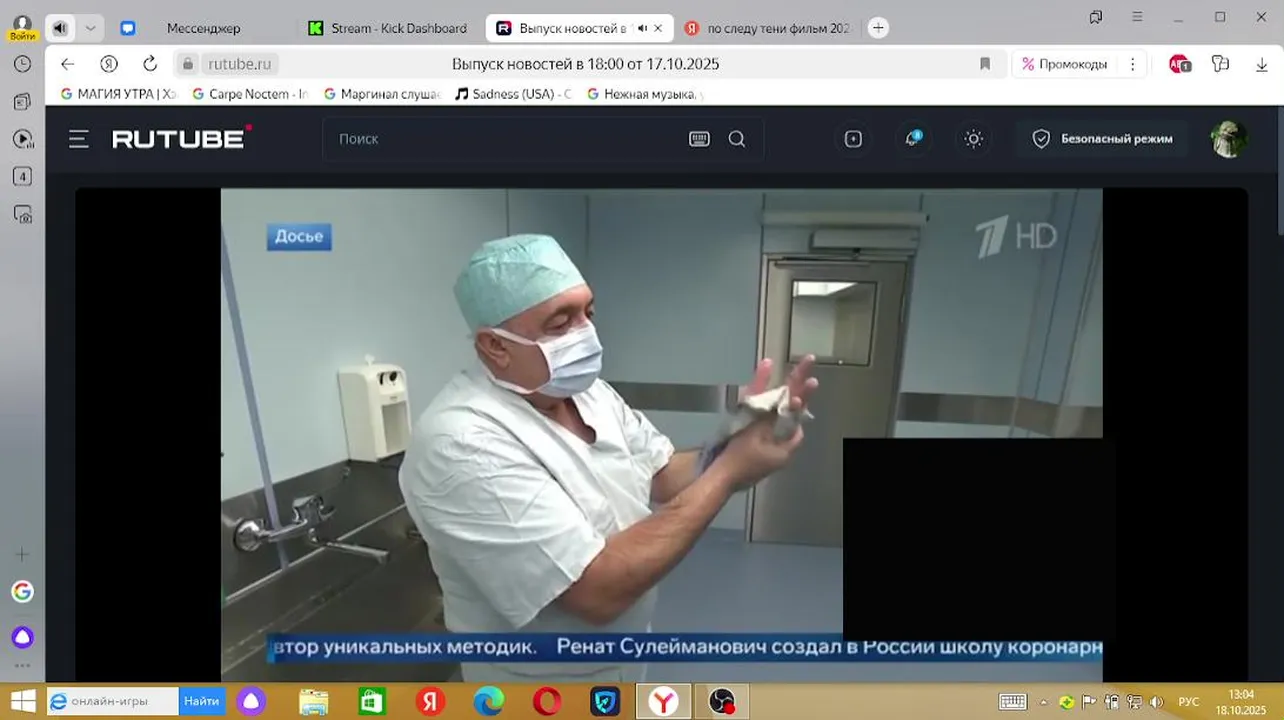Screen dimensions: 1284x720
Task: Click the rutube.ru domain in address bar
Action: (239, 64)
